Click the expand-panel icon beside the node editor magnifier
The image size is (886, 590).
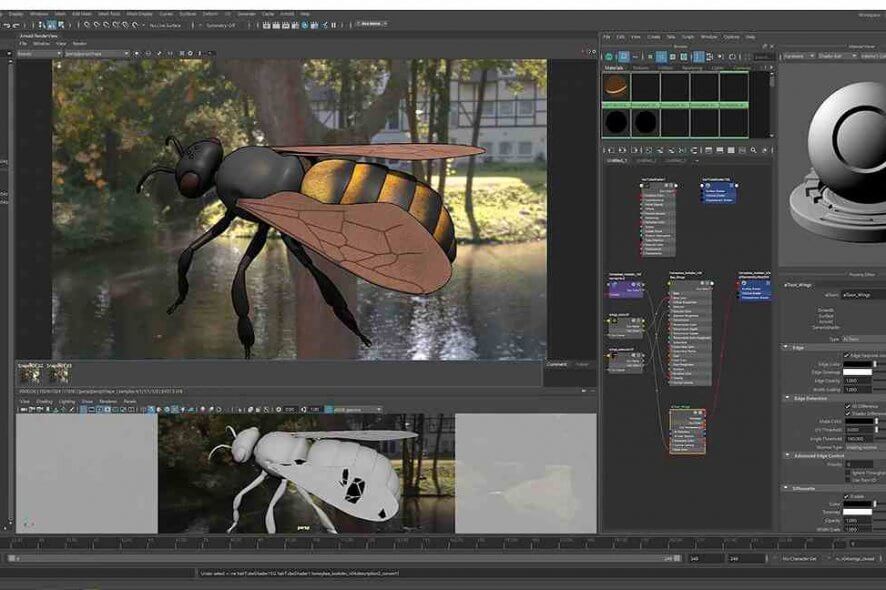click(x=765, y=151)
